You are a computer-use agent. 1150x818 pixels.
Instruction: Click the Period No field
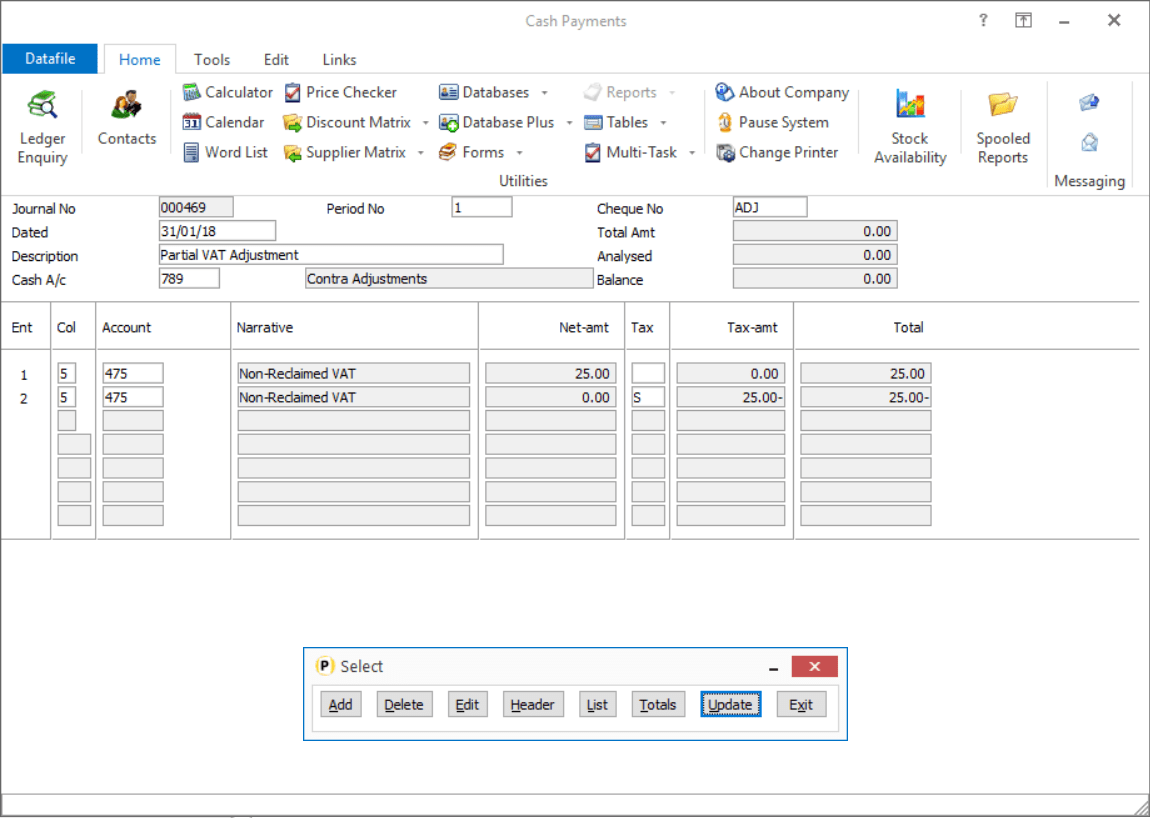point(482,208)
